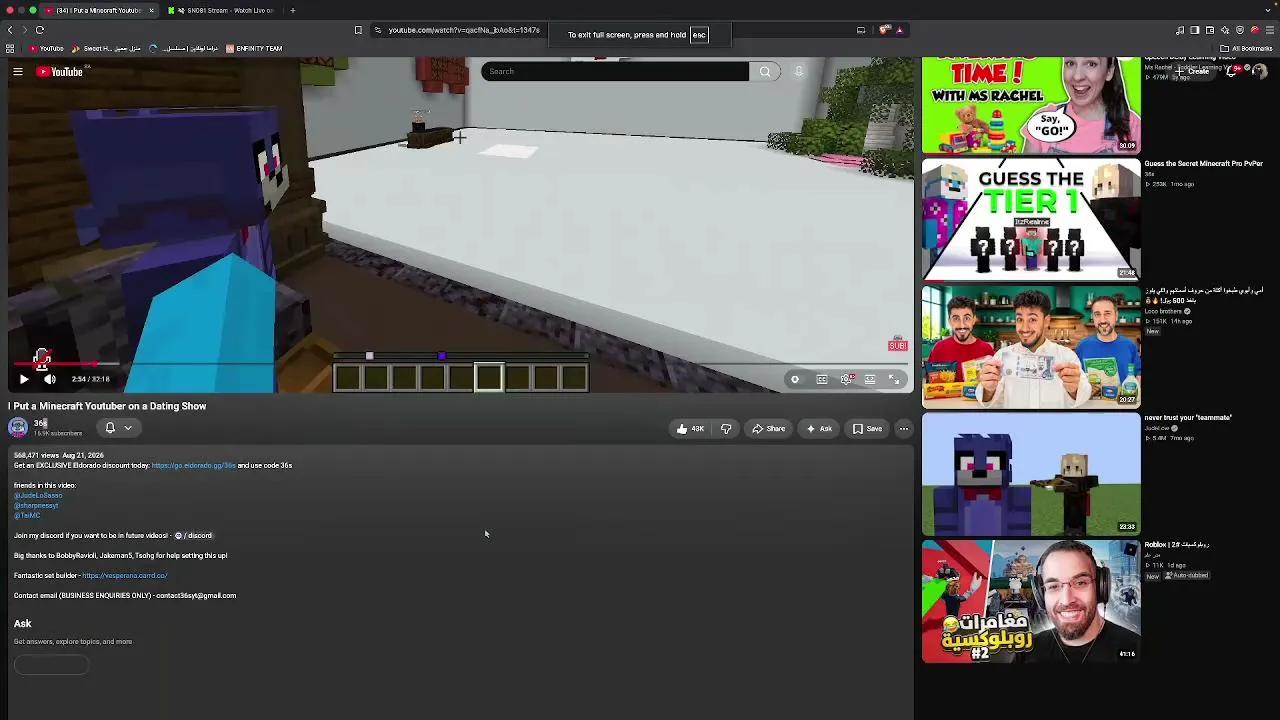The width and height of the screenshot is (1280, 720).
Task: Save the video to a playlist
Action: tap(867, 429)
